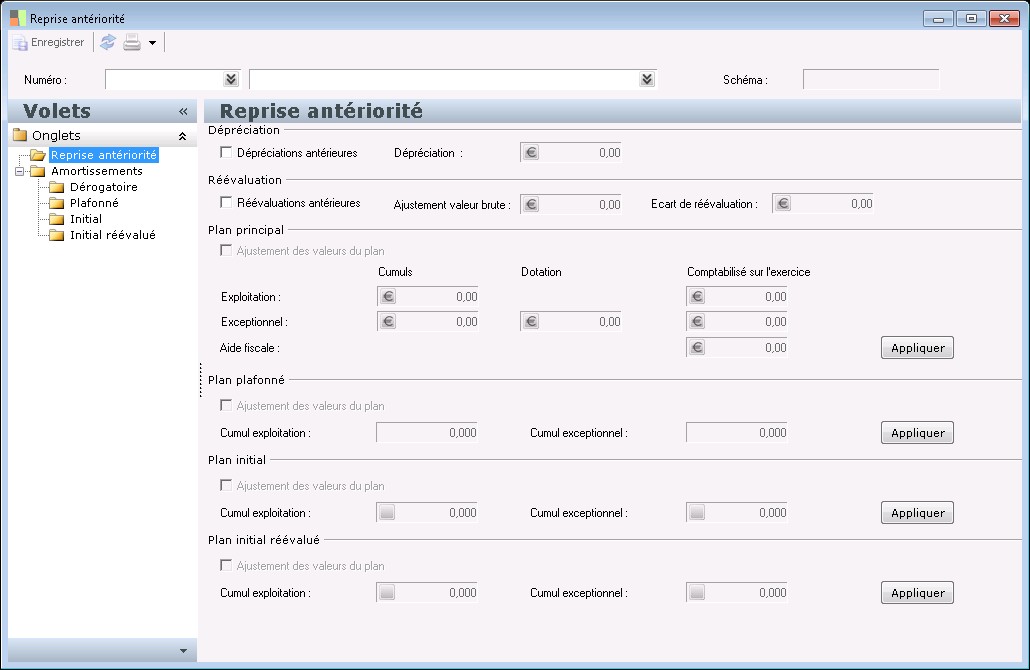Click euro icon in Exceptionnel Cumuls field
Screen dimensions: 1030x670
[x=388, y=322]
